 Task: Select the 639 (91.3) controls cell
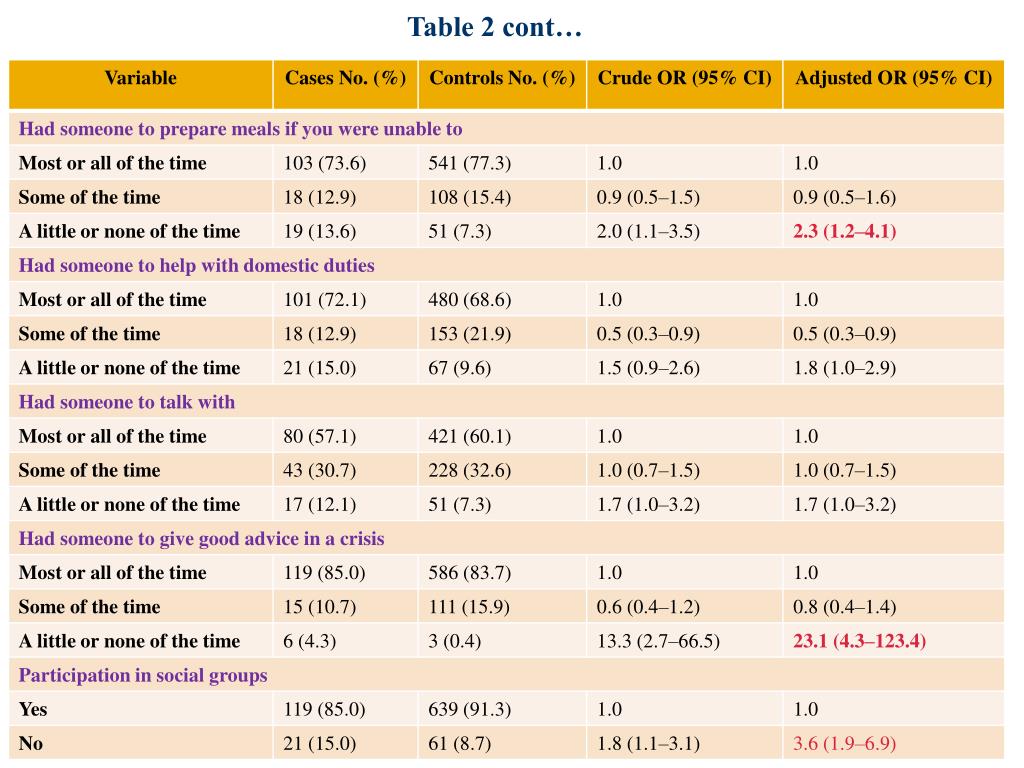(469, 710)
